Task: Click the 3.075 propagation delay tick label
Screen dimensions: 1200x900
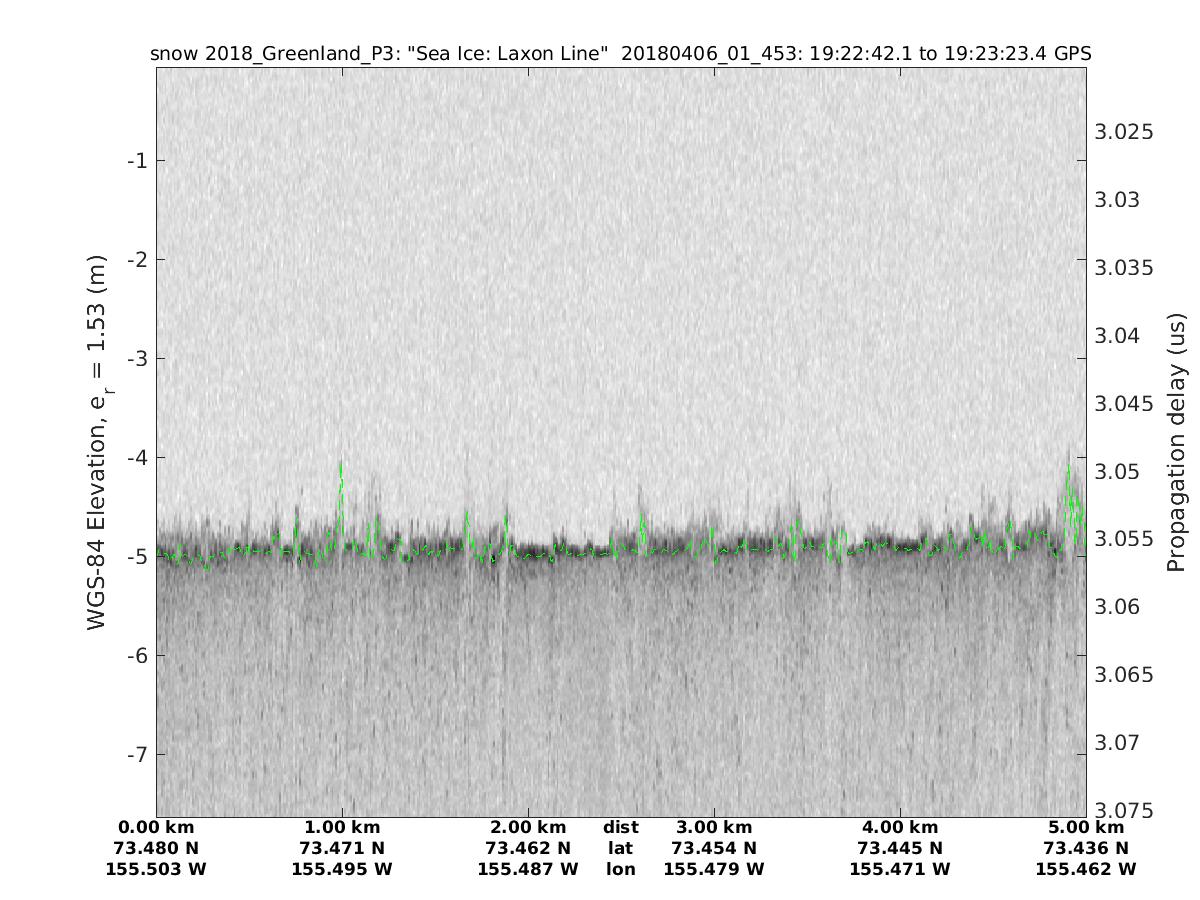Action: coord(1125,810)
